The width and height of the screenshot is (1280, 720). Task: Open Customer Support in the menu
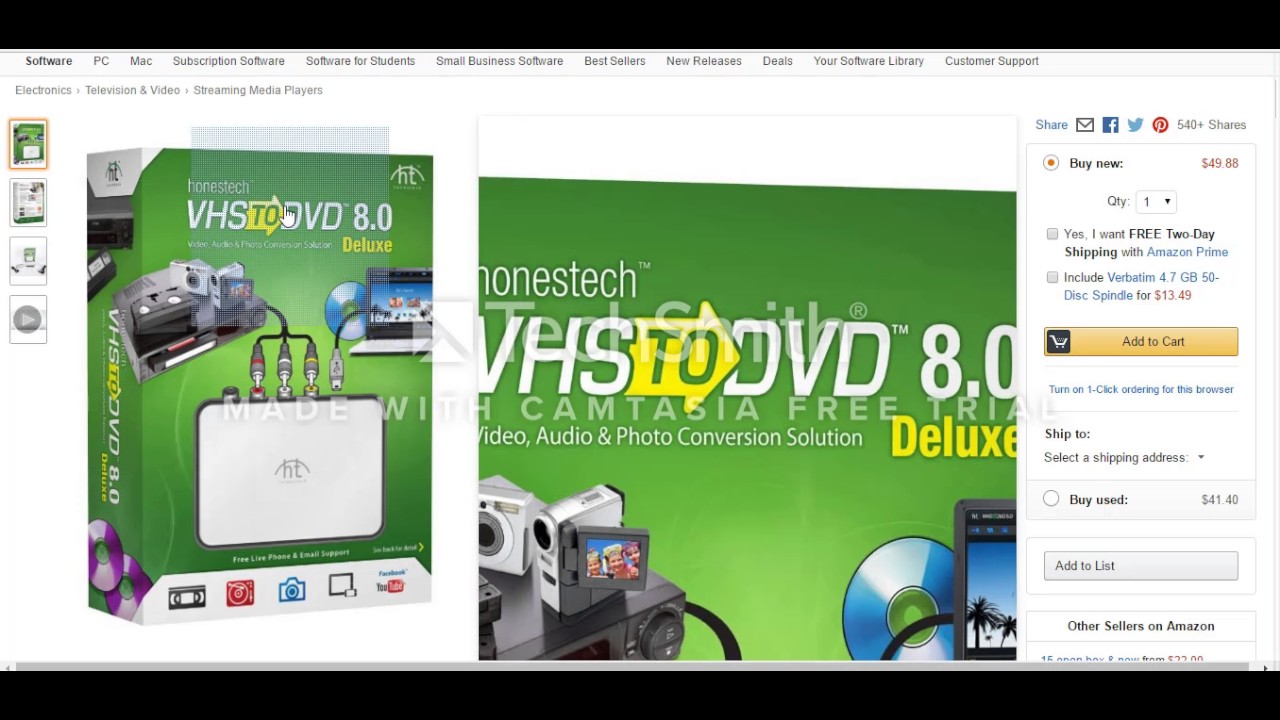[x=992, y=61]
